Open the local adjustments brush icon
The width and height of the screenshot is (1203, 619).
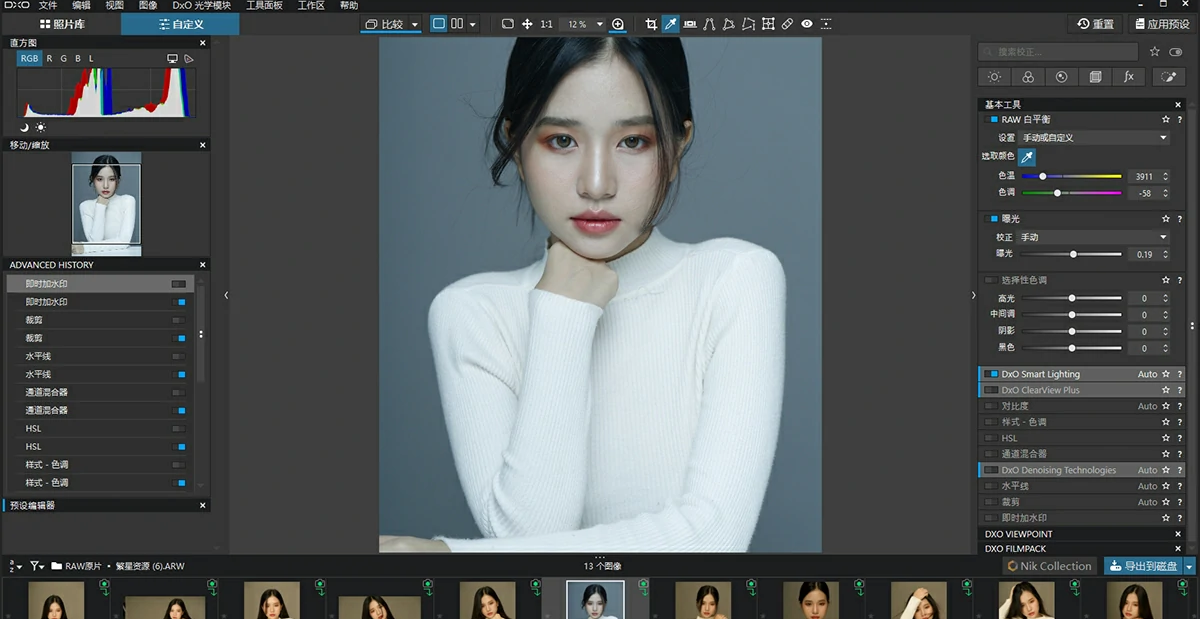(1168, 77)
